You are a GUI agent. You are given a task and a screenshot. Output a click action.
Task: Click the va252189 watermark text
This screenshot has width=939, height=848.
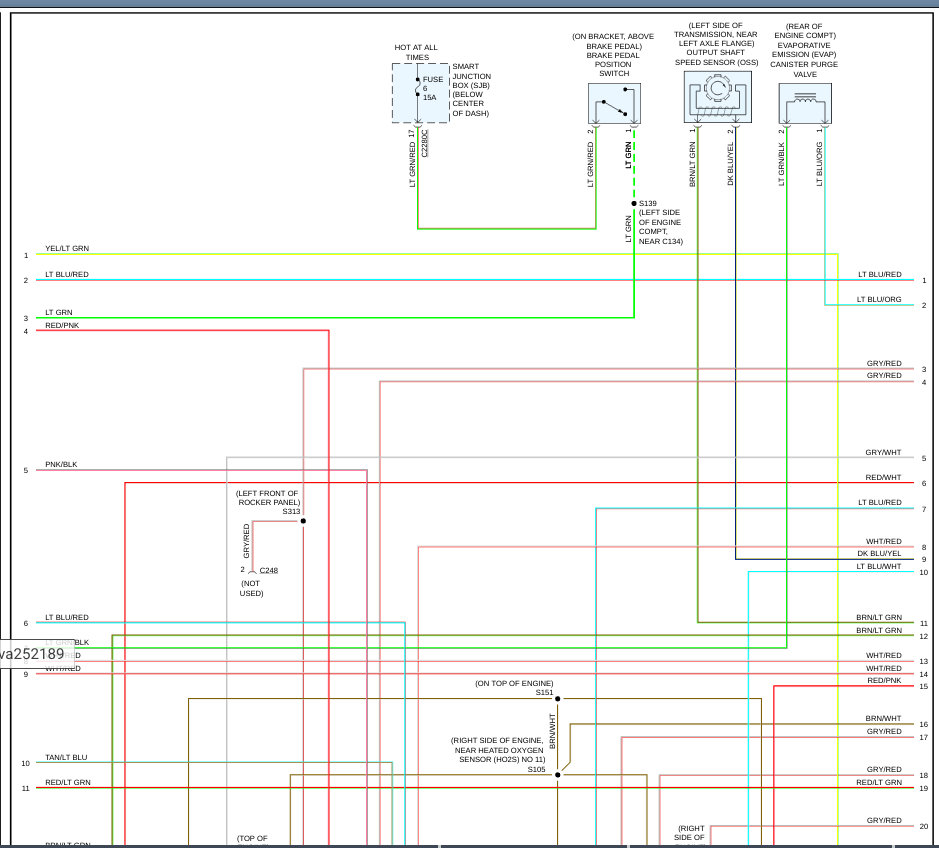click(32, 653)
